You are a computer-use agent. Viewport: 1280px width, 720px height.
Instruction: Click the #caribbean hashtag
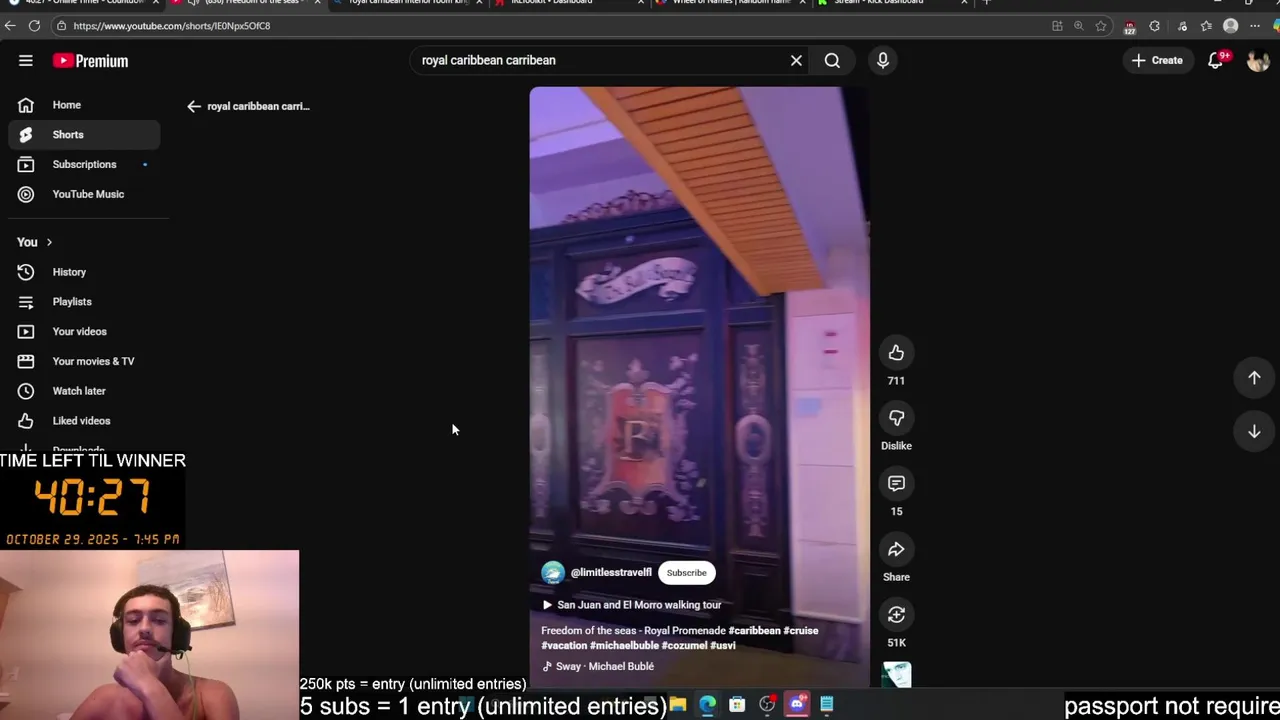pyautogui.click(x=754, y=631)
